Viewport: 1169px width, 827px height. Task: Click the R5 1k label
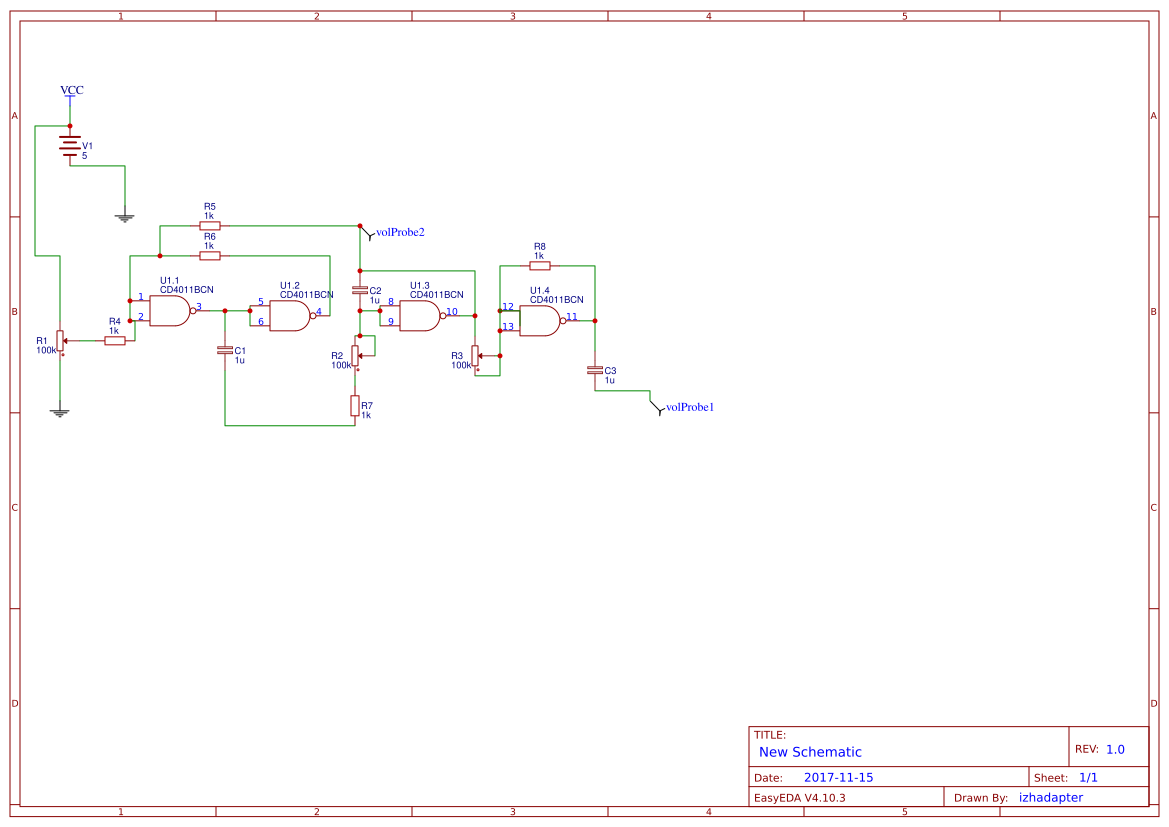tap(209, 216)
